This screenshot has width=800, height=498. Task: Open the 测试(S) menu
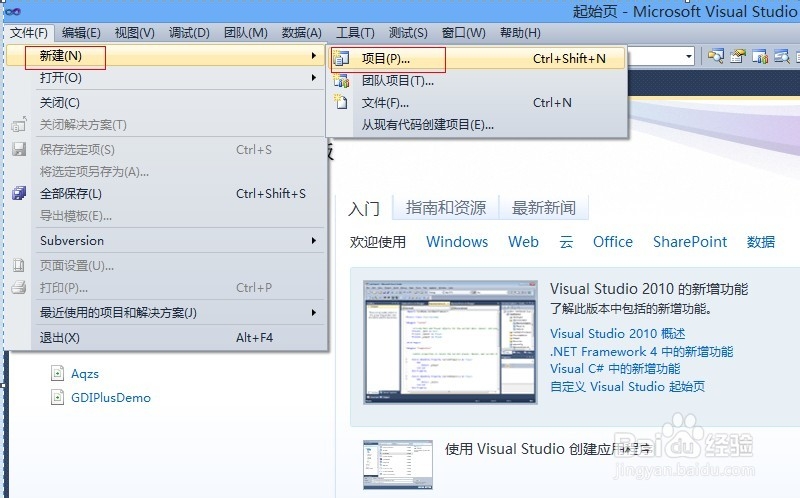(x=408, y=33)
